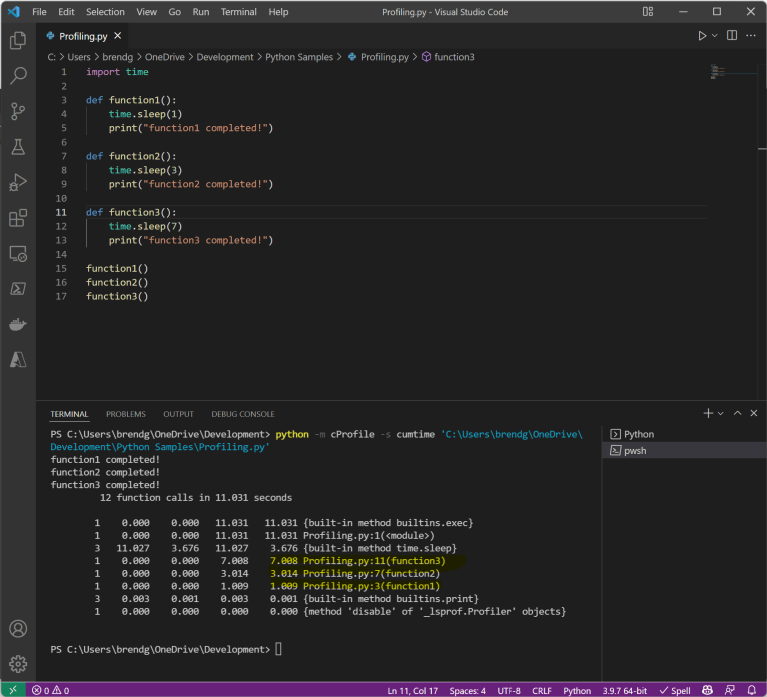Open the Accounts menu icon
The image size is (767, 697).
tap(18, 629)
